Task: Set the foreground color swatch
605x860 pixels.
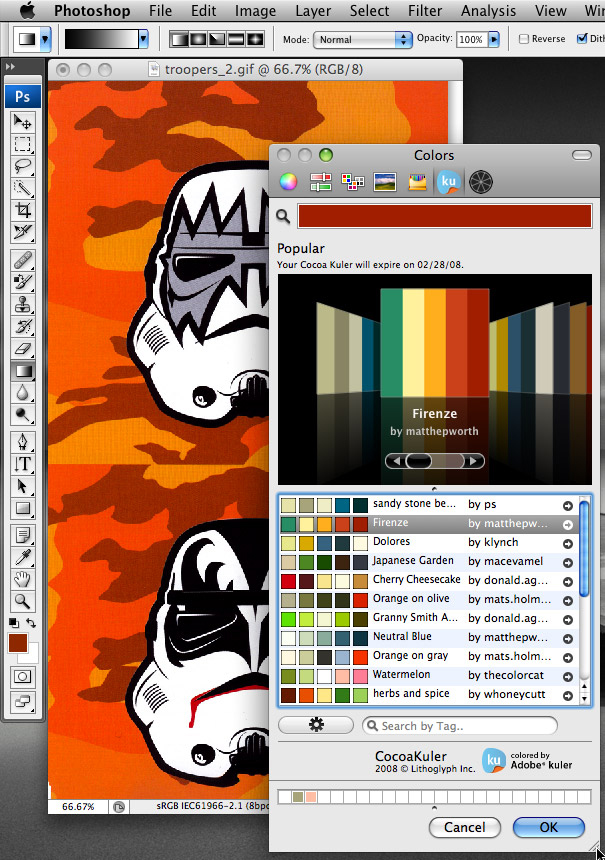Action: [18, 643]
